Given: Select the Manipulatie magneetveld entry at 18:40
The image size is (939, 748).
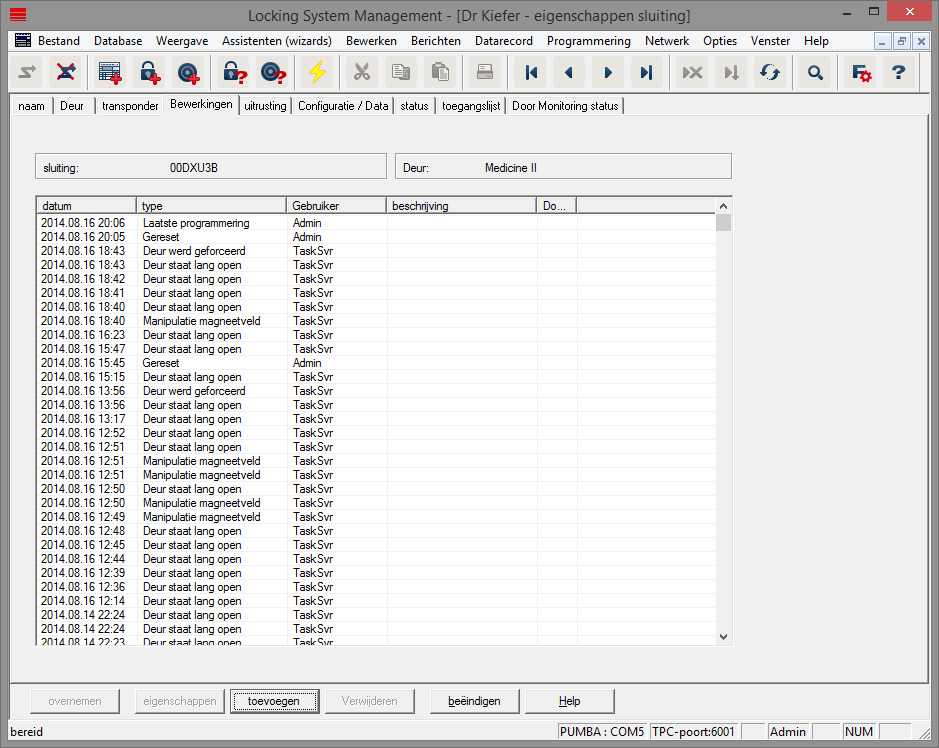Looking at the screenshot, I should [201, 321].
